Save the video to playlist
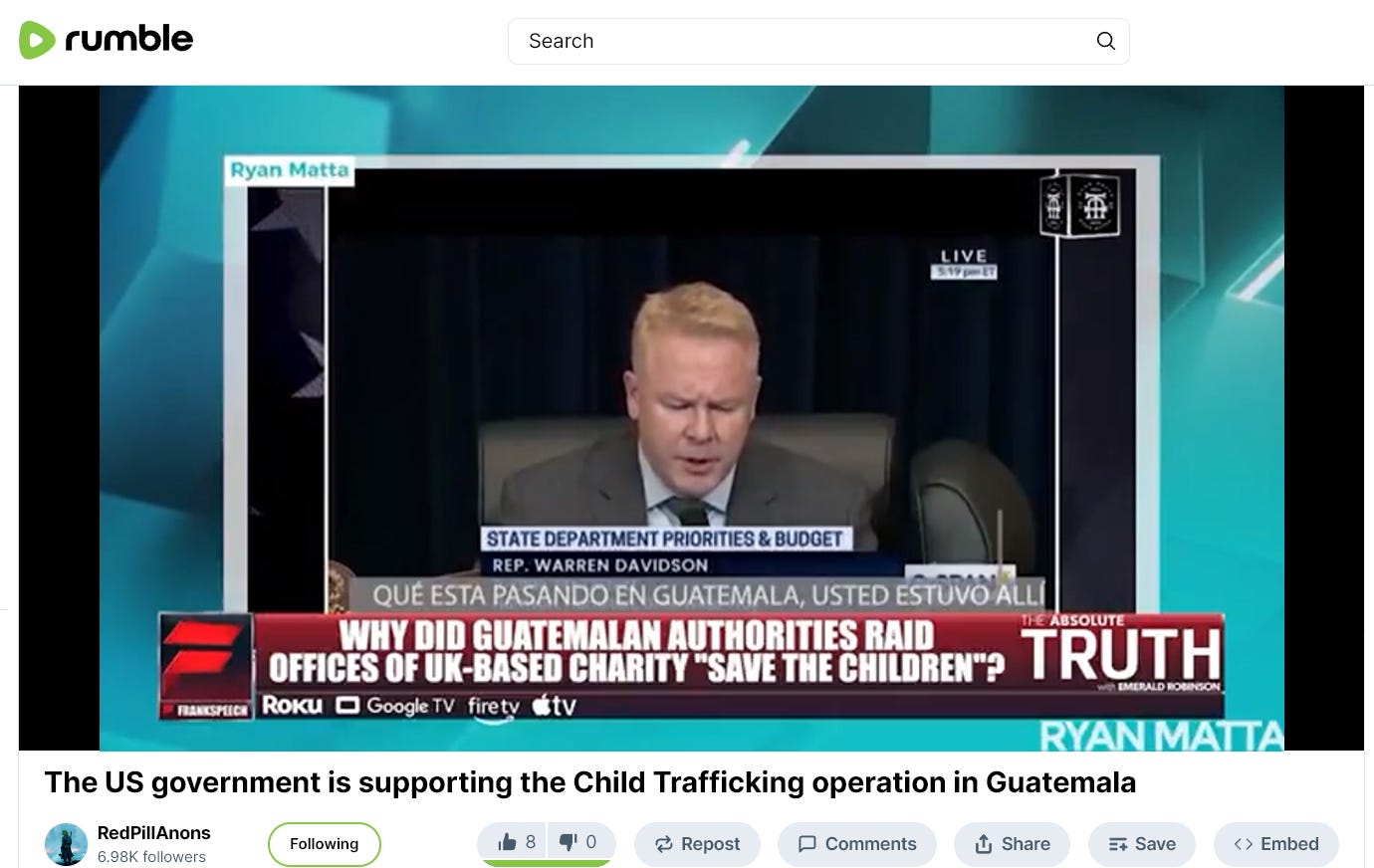The image size is (1374, 868). (1142, 844)
